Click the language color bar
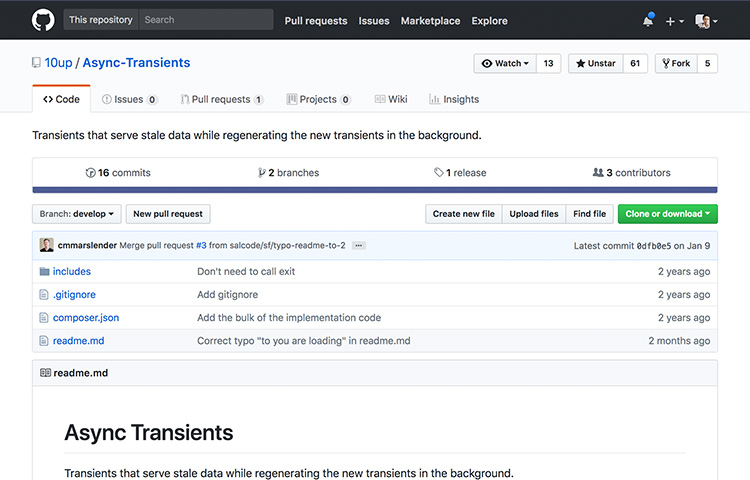 [374, 189]
